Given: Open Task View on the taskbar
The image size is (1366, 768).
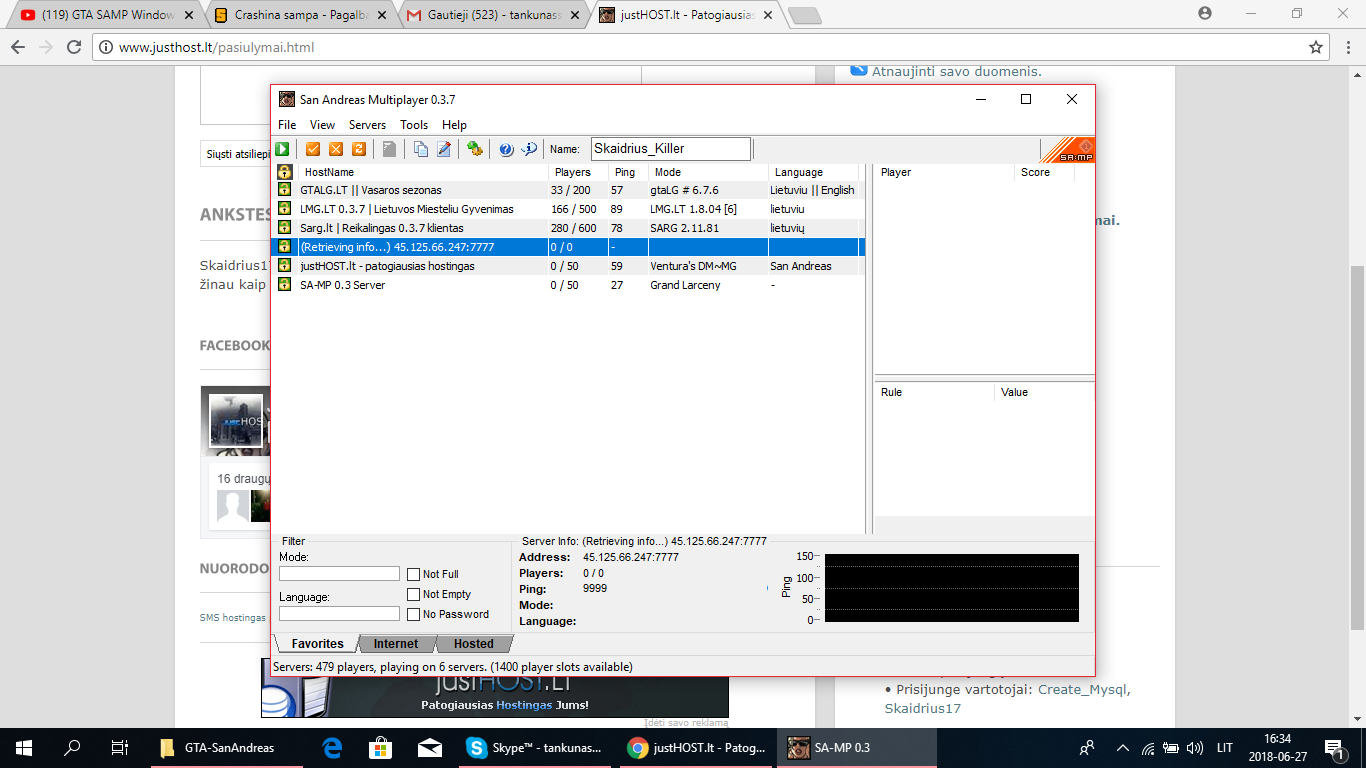Looking at the screenshot, I should click(119, 747).
